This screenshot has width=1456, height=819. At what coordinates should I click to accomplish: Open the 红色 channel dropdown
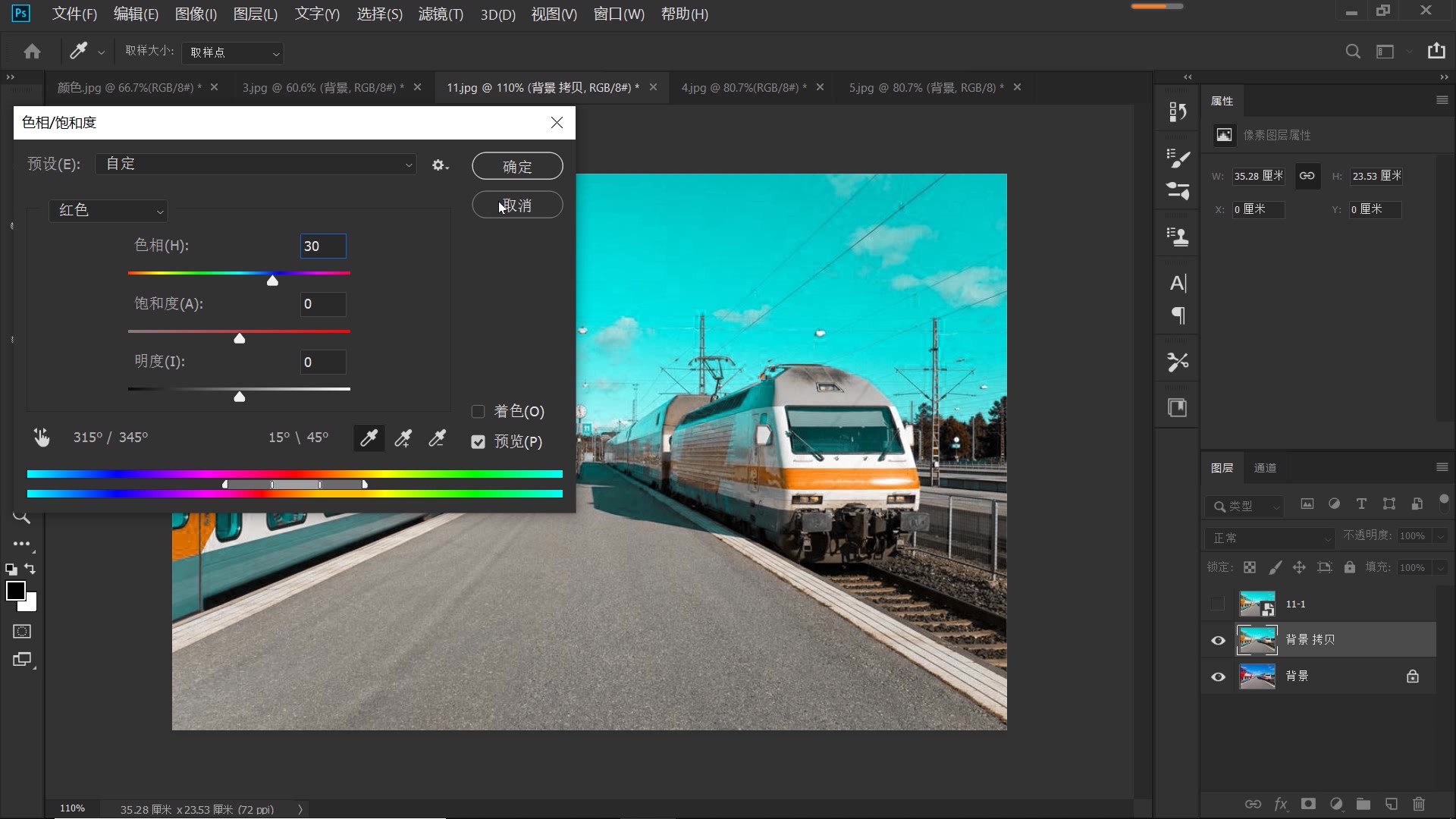[x=108, y=210]
